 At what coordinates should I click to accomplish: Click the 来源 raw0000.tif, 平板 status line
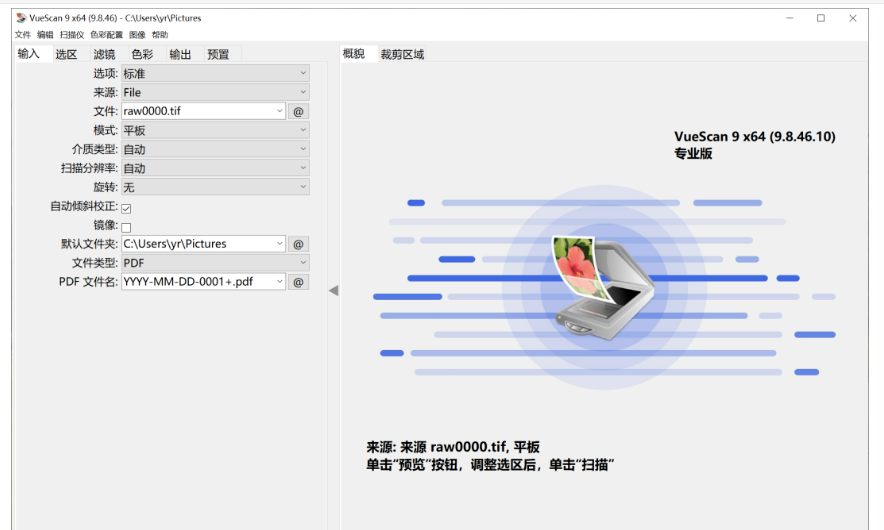point(453,447)
